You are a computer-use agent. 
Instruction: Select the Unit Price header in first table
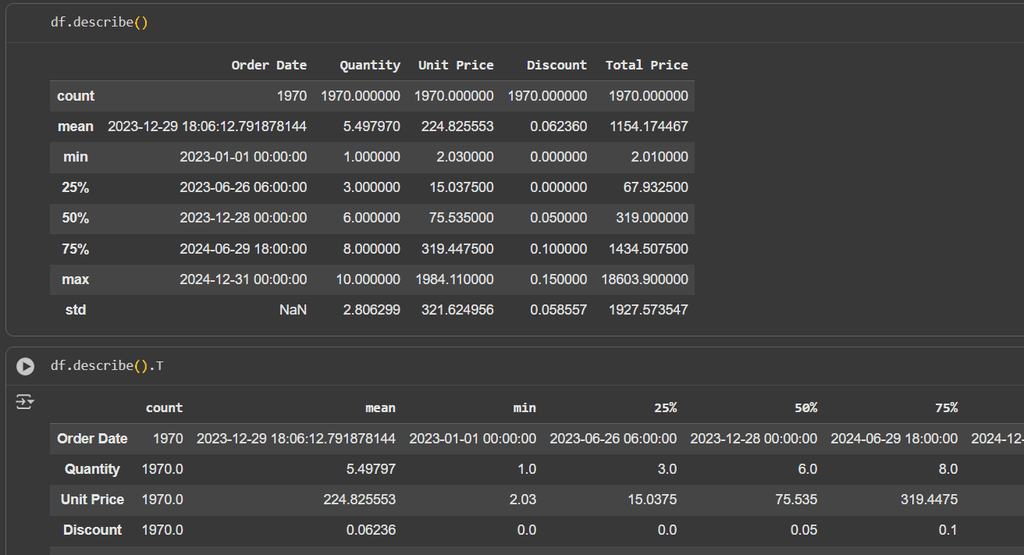point(455,65)
